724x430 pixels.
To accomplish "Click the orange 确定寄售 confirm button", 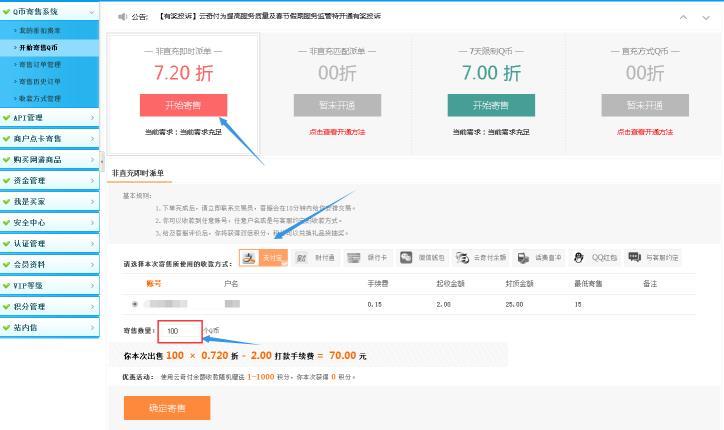I will [x=167, y=408].
